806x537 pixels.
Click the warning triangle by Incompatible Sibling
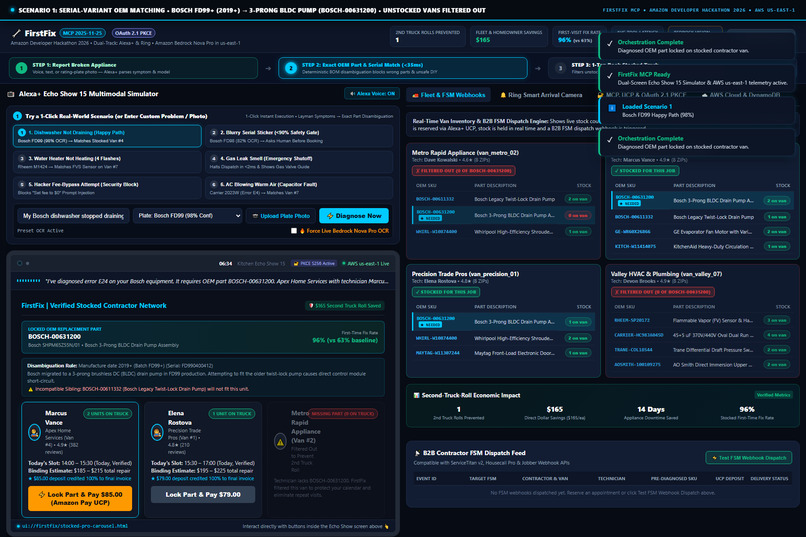click(x=30, y=390)
